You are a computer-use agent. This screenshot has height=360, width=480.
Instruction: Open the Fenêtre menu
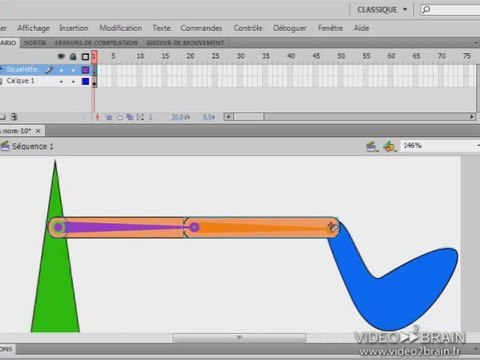click(x=330, y=28)
